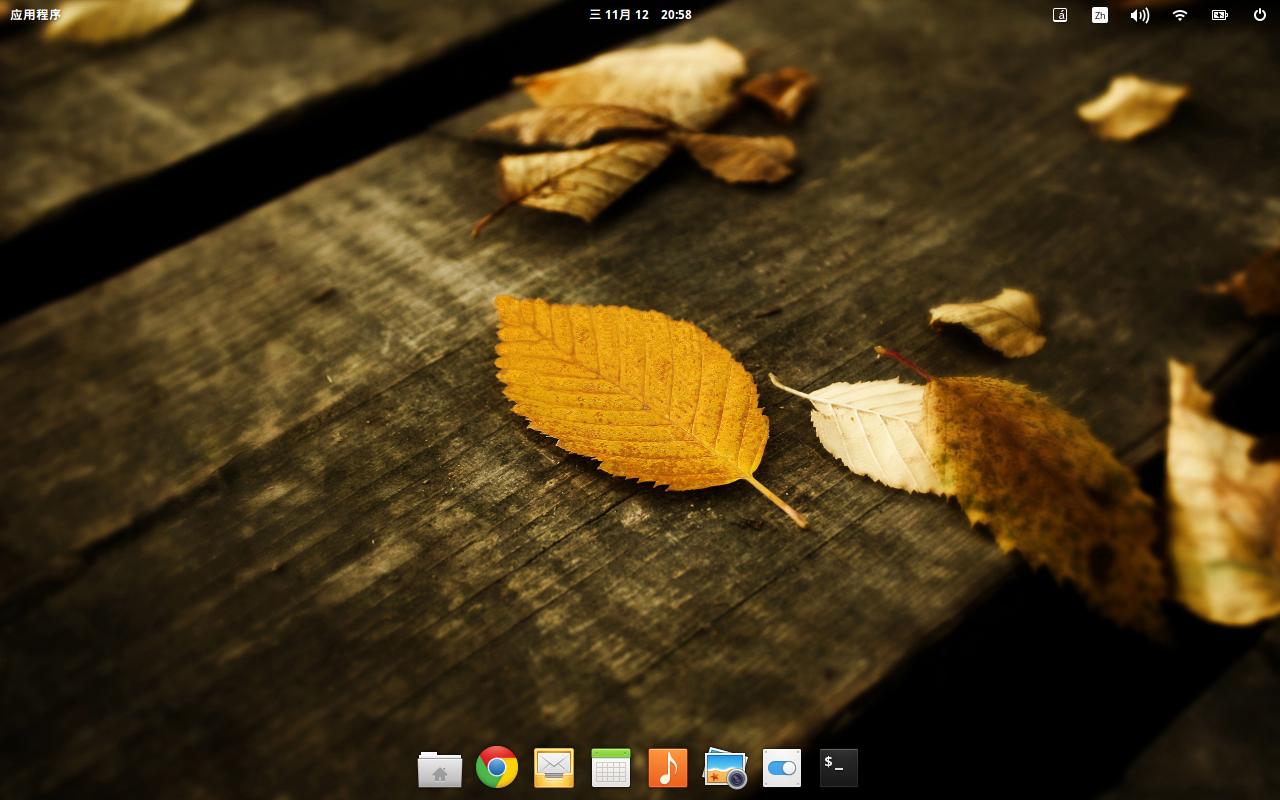Open System Settings from the dock
The image size is (1280, 800).
coord(782,768)
